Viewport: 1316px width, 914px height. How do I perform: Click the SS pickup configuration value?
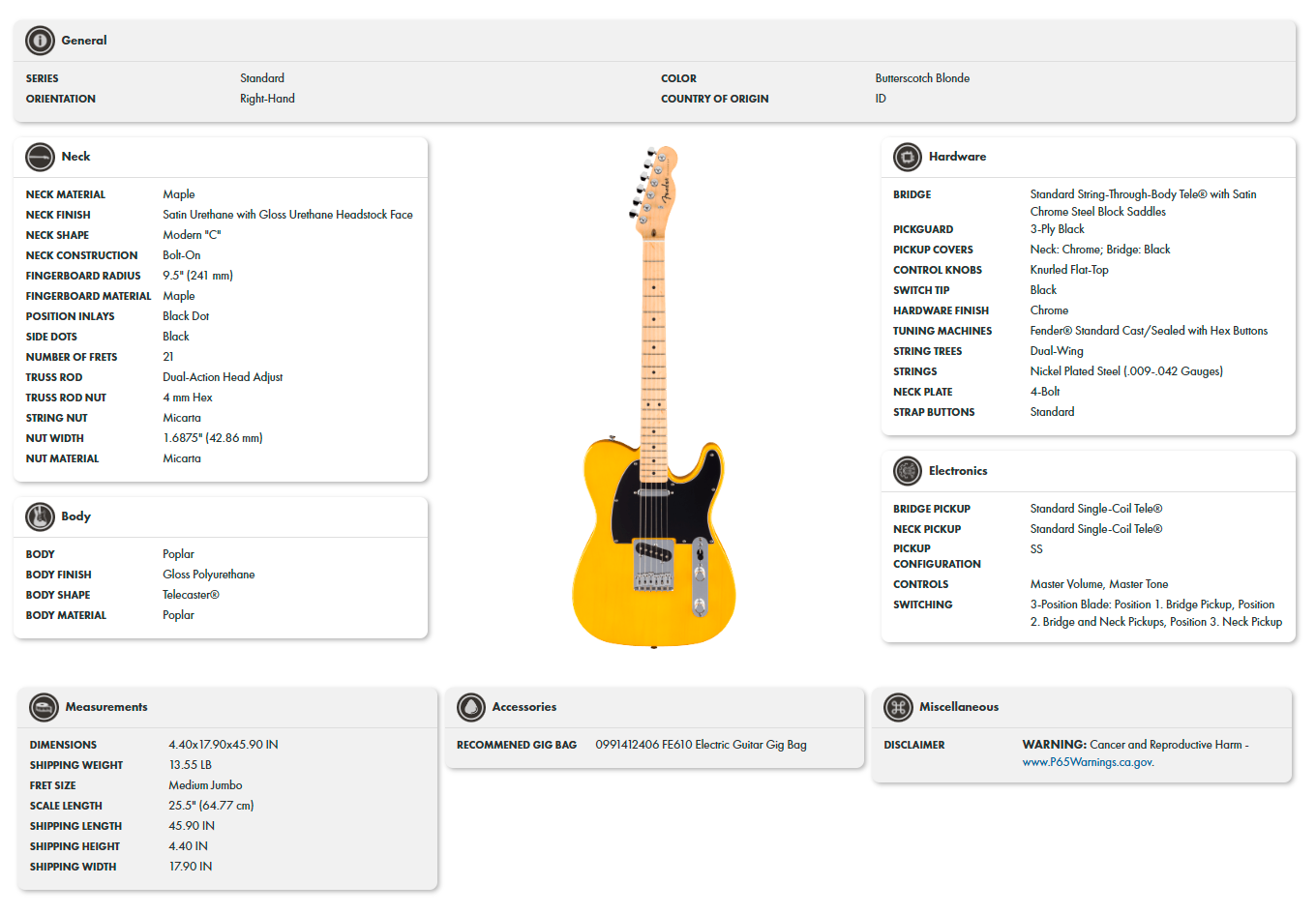[1034, 548]
